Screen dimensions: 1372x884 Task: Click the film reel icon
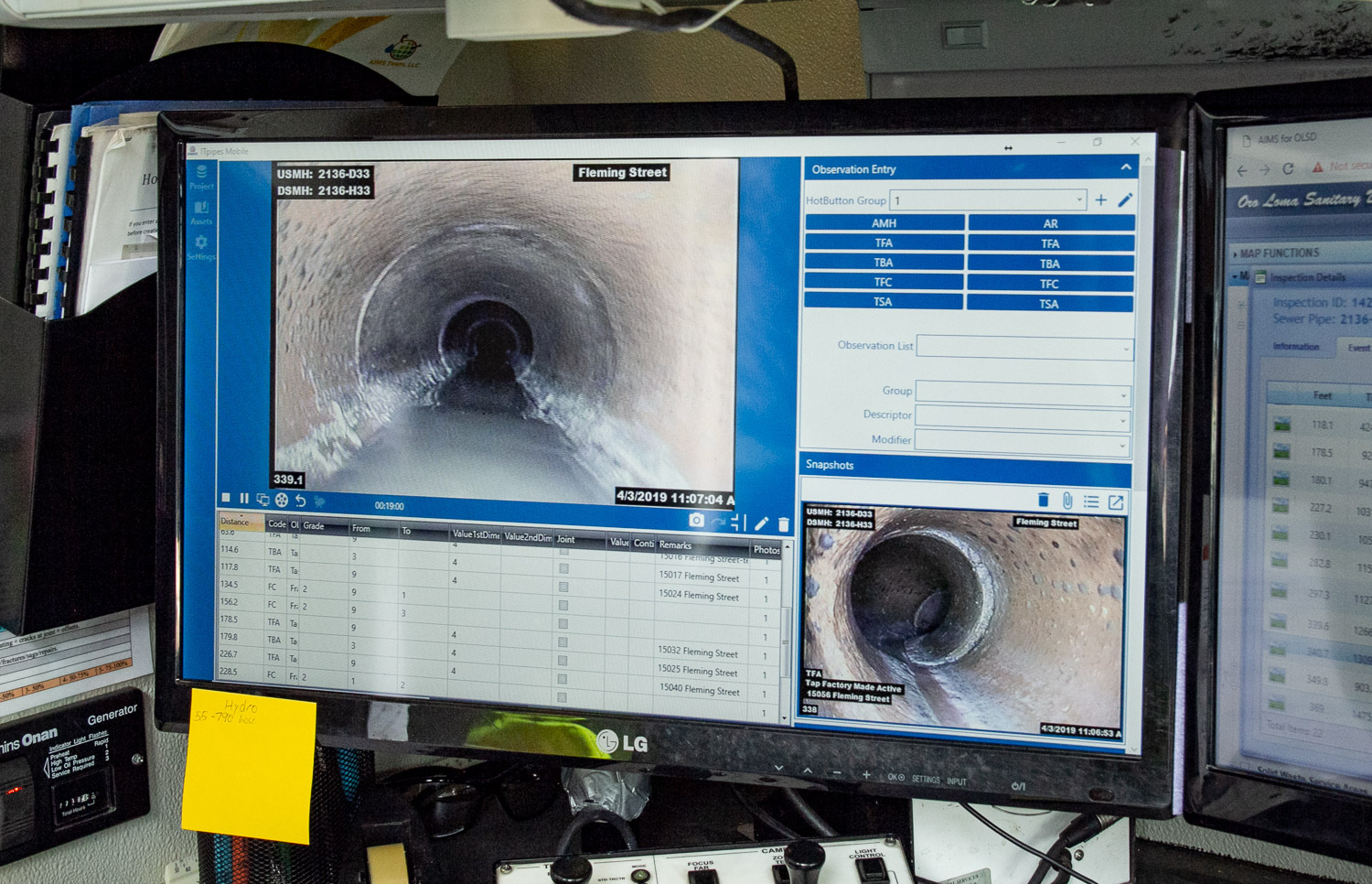[282, 501]
